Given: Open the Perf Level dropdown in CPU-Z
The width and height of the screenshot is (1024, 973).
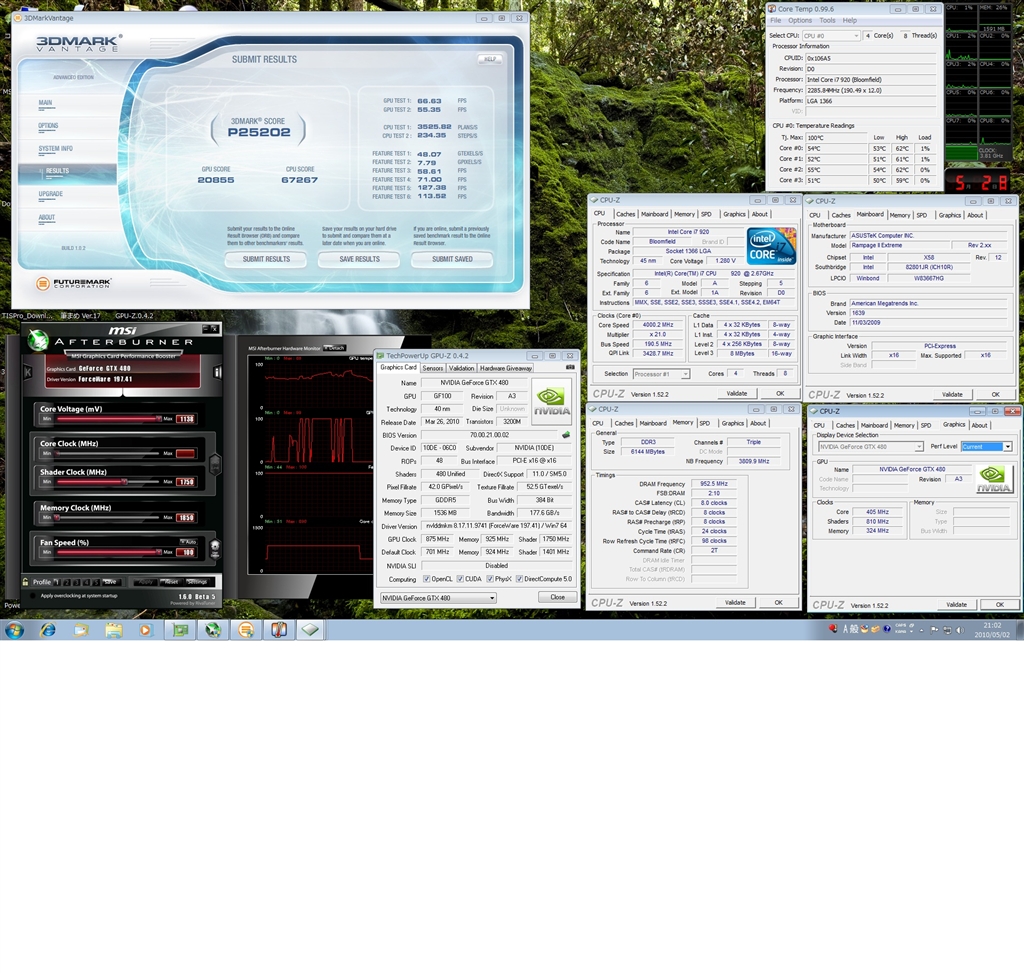Looking at the screenshot, I should [986, 447].
